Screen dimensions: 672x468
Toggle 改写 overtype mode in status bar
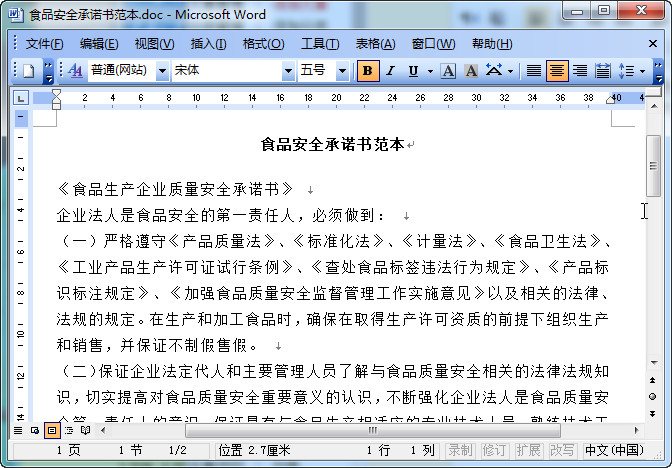tap(562, 450)
